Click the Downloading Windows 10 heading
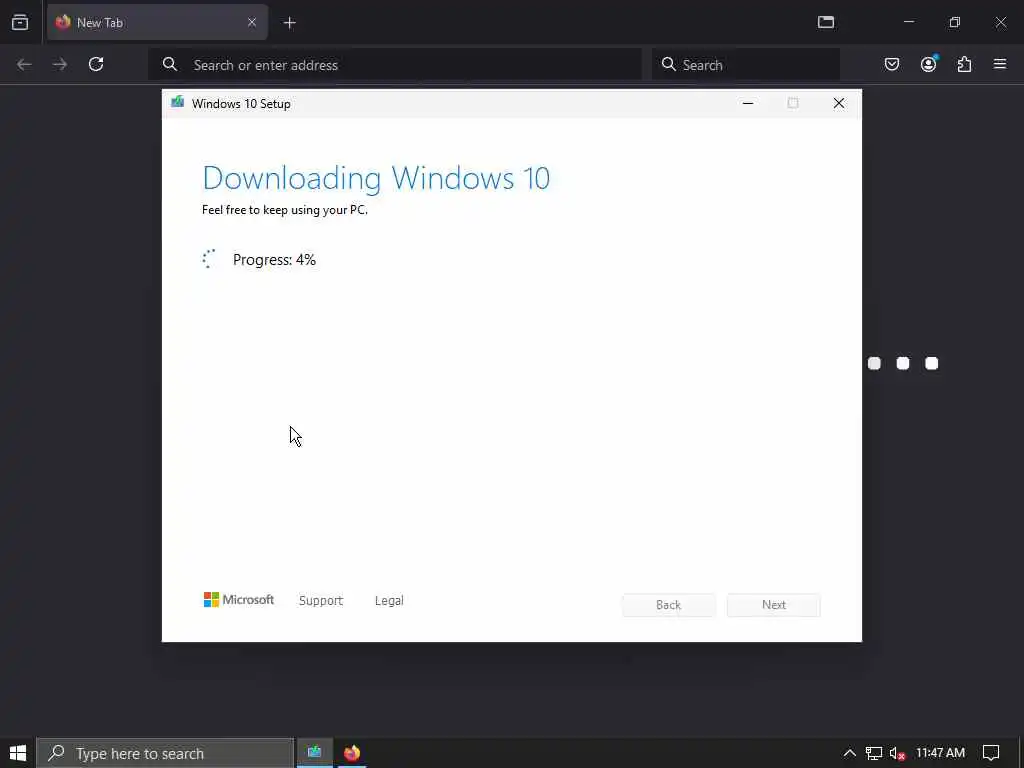Screen dimensions: 1024x768 [x=376, y=178]
